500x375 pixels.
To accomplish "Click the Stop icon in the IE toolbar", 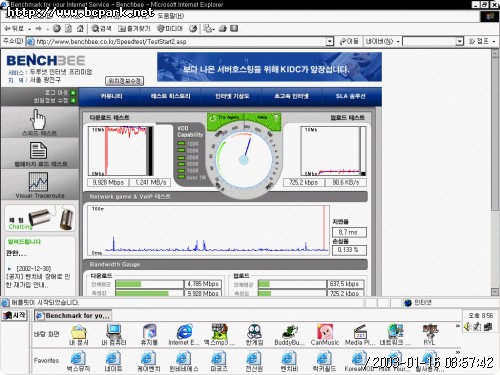I will coord(57,29).
